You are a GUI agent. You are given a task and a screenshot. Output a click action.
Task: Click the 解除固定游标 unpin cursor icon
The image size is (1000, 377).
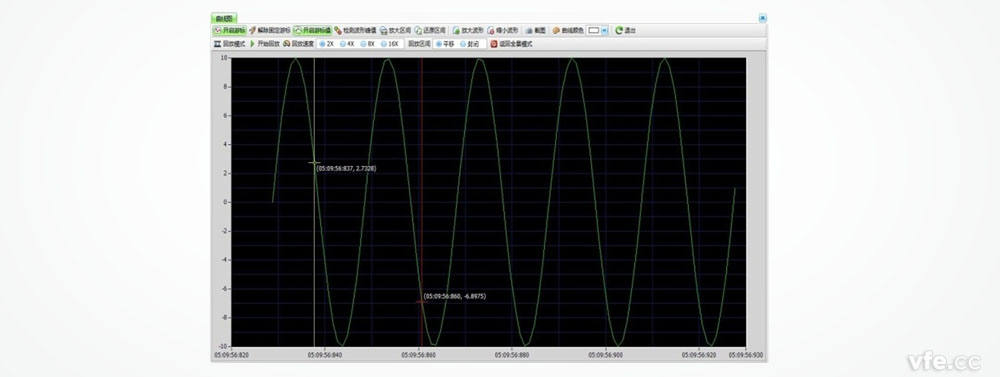[x=253, y=30]
